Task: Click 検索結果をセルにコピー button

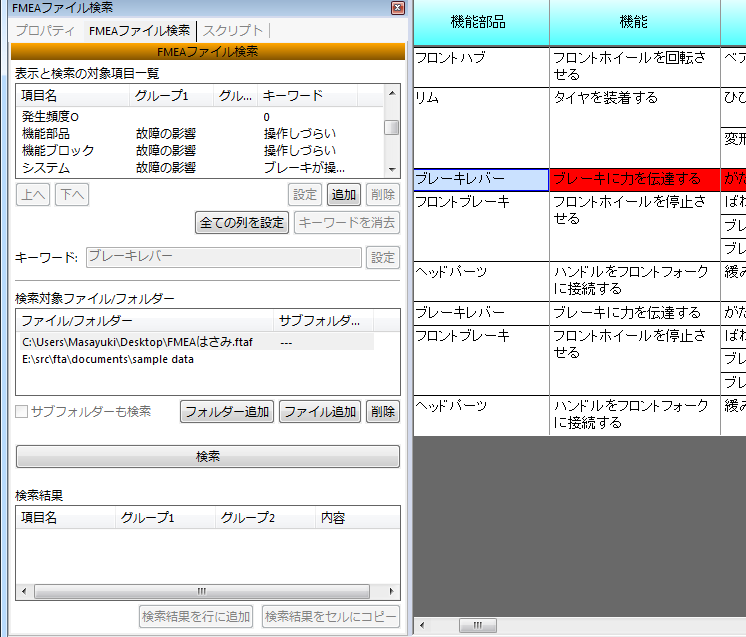Action: coord(331,617)
